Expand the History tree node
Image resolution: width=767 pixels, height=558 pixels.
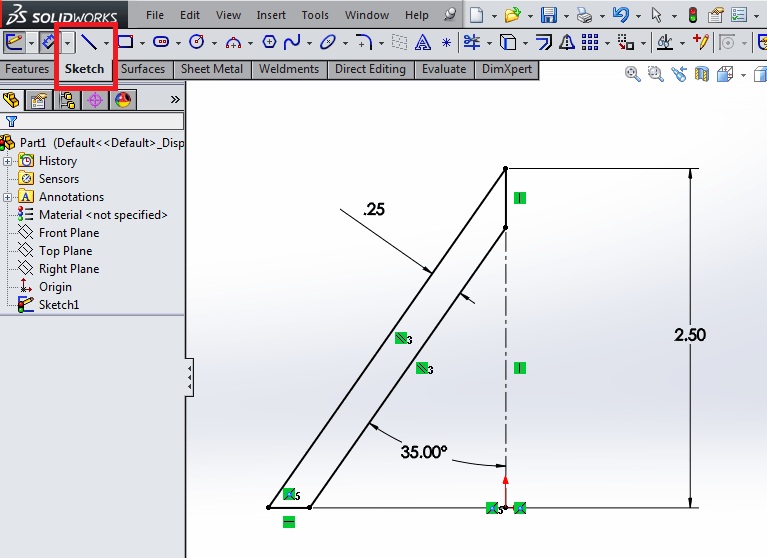click(x=8, y=161)
